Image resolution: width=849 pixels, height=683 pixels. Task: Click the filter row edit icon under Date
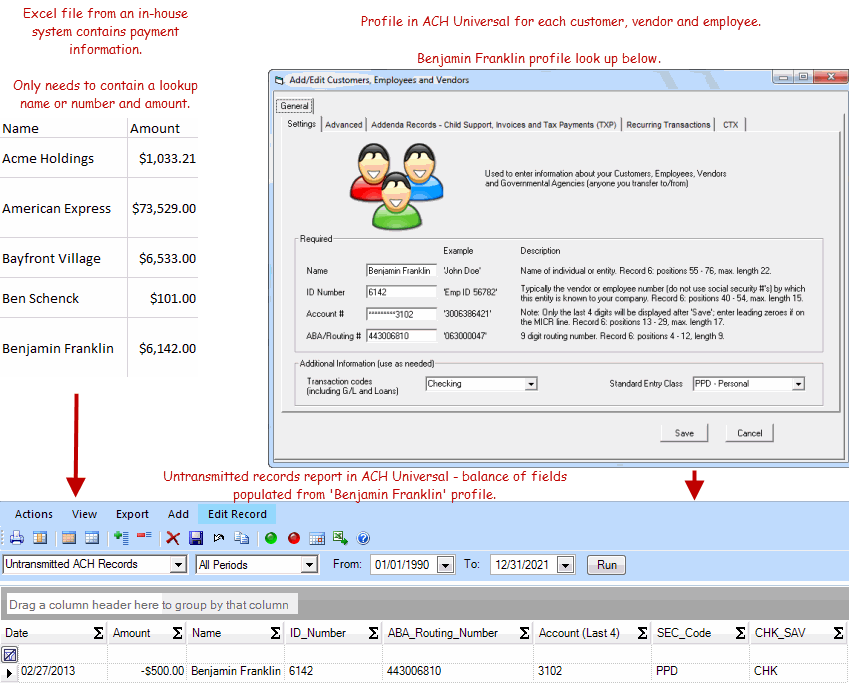[10, 654]
